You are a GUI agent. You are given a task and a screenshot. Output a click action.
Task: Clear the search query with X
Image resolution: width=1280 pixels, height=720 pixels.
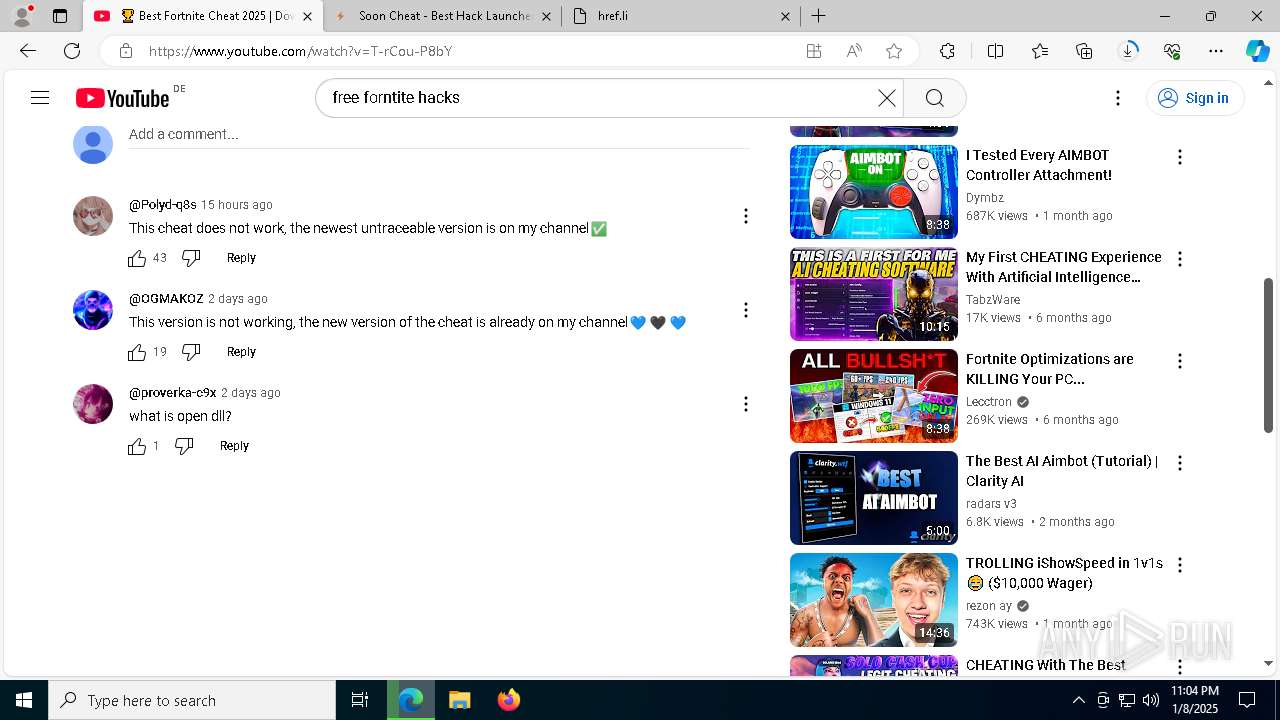pos(887,97)
